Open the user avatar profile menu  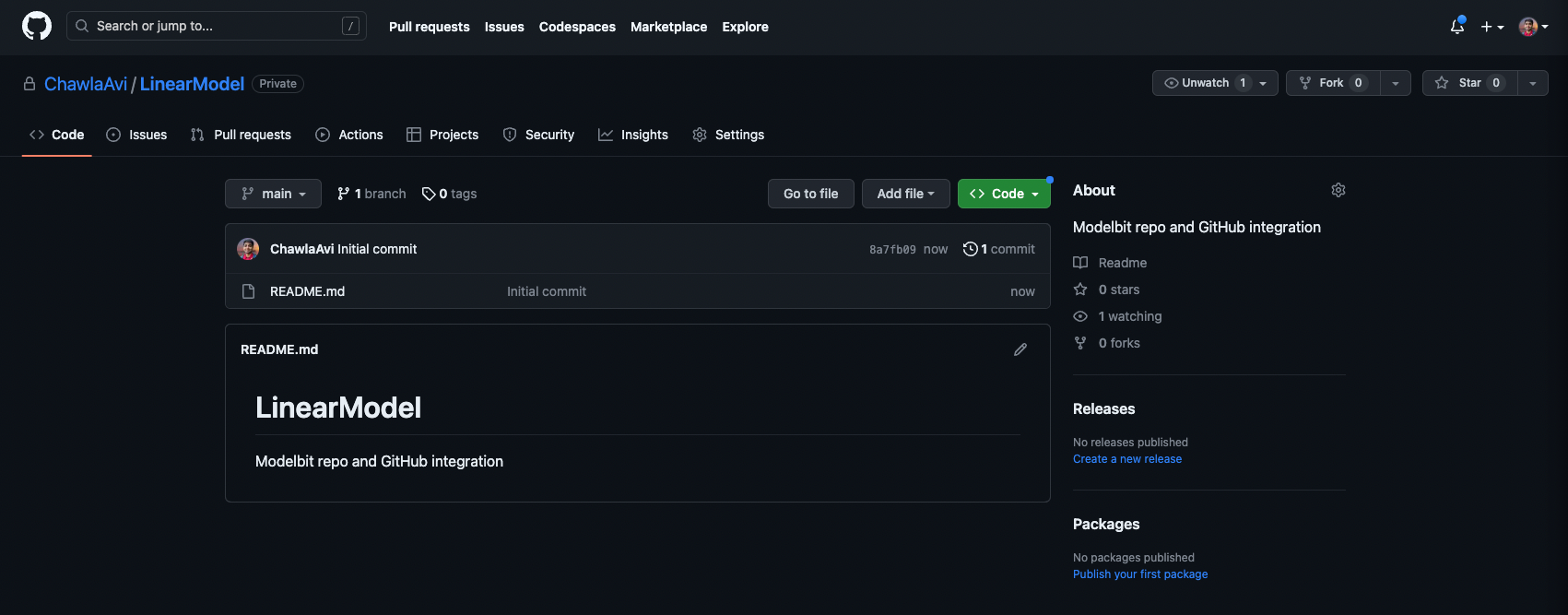(1533, 27)
